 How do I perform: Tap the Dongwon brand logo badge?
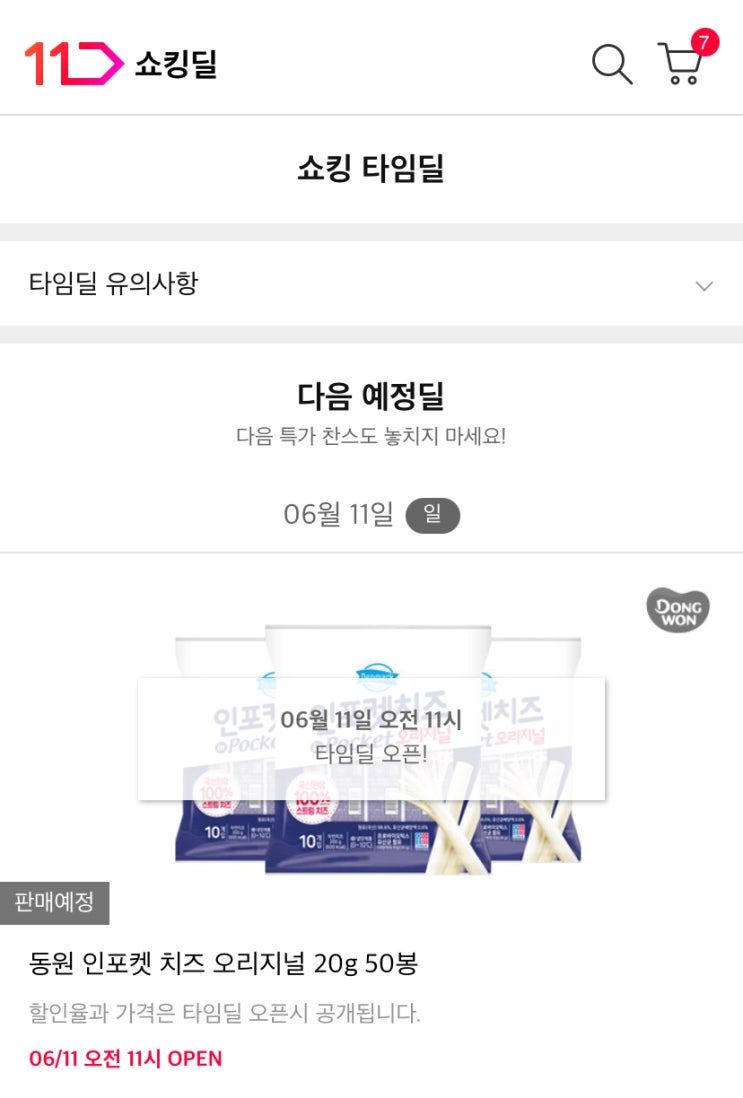coord(678,610)
